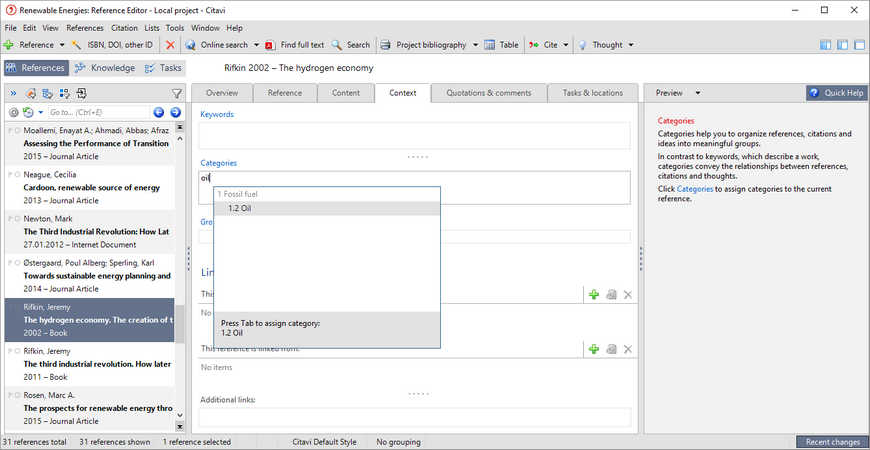Select Rifkin 2011 third industrial revolution entry
The width and height of the screenshot is (870, 450).
[x=89, y=364]
